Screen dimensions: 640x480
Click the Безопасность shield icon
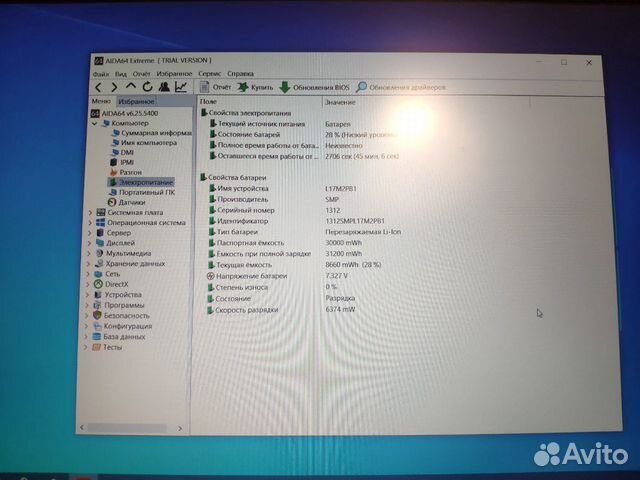tap(97, 316)
